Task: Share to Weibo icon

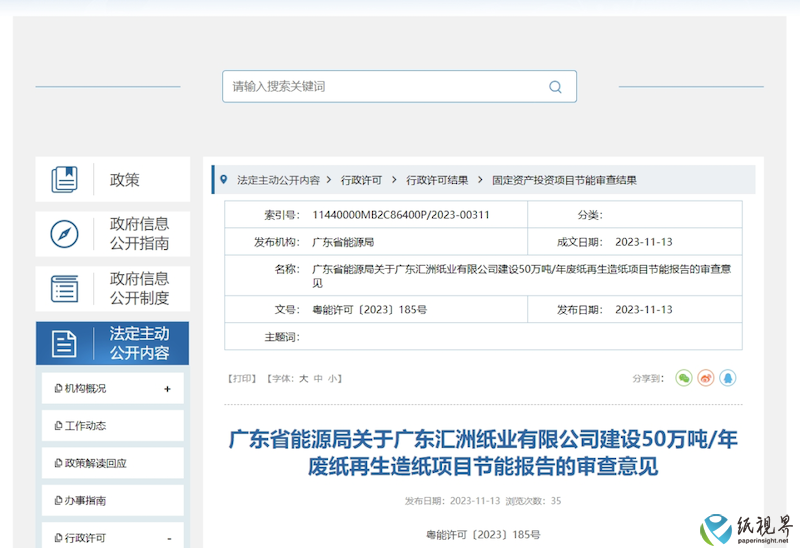Action: [x=706, y=378]
